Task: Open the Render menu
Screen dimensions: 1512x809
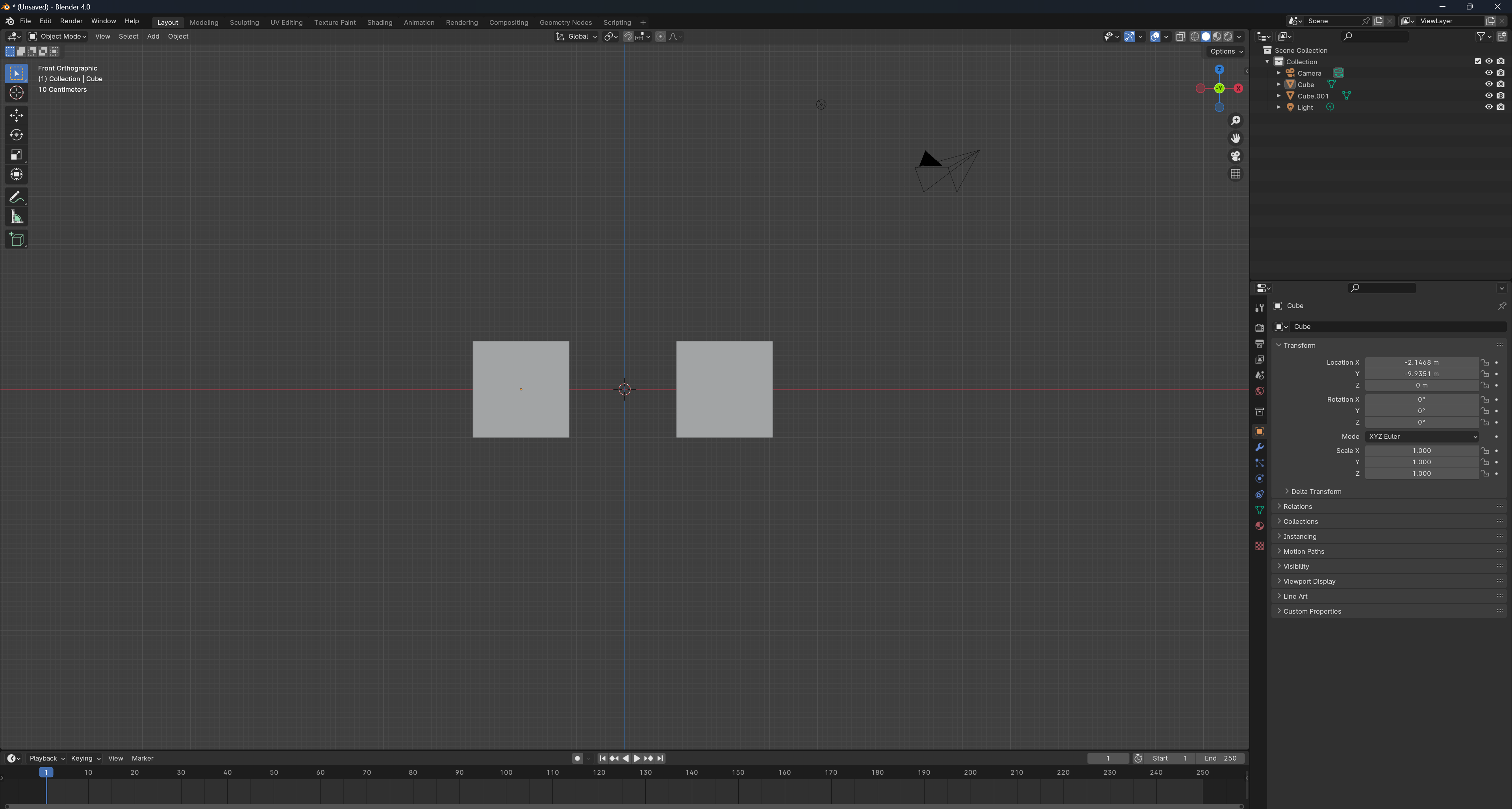Action: click(71, 21)
